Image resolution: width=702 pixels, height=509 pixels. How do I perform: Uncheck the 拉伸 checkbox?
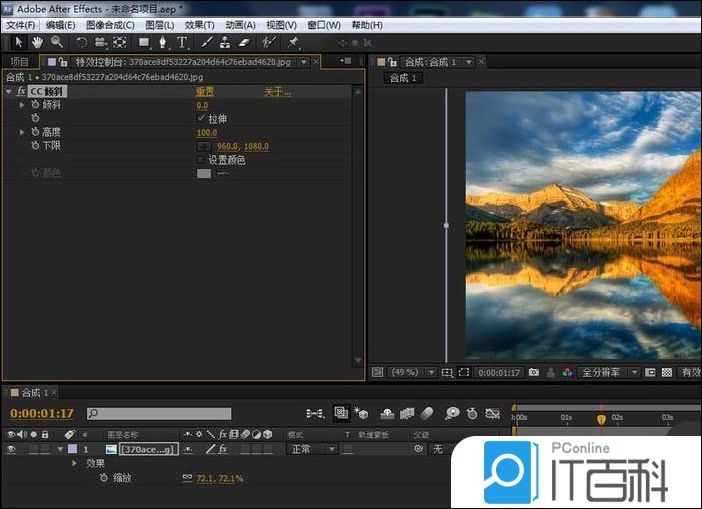pos(201,118)
